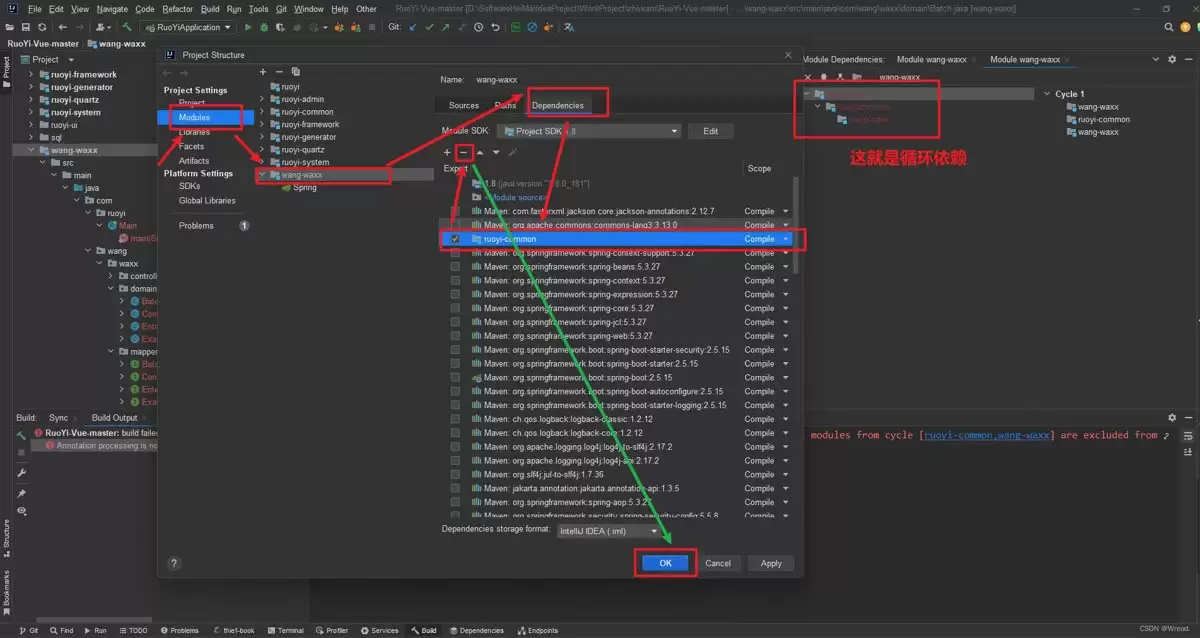Image resolution: width=1200 pixels, height=638 pixels.
Task: Click the Apply button
Action: (771, 563)
